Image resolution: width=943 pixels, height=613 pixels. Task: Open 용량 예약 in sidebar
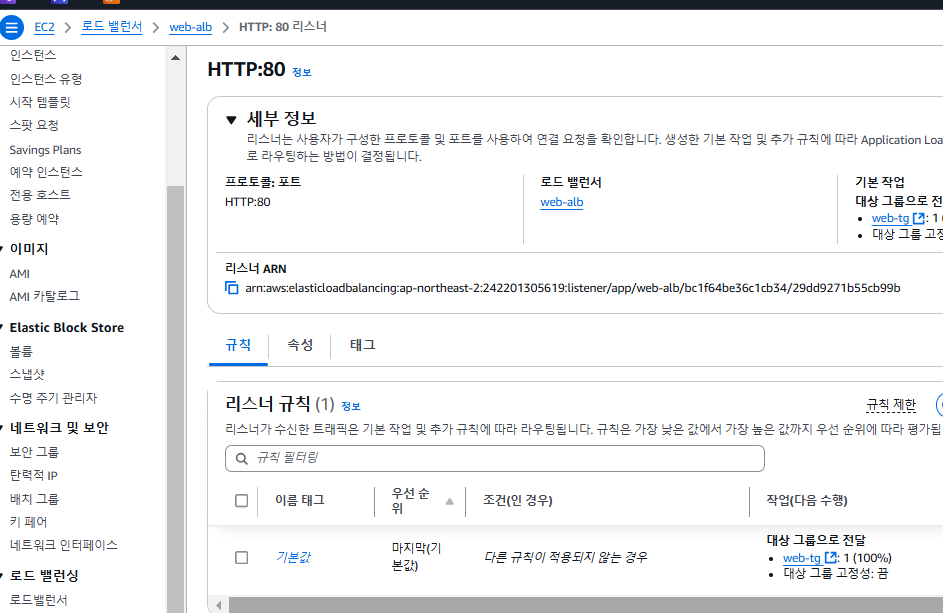coord(34,219)
